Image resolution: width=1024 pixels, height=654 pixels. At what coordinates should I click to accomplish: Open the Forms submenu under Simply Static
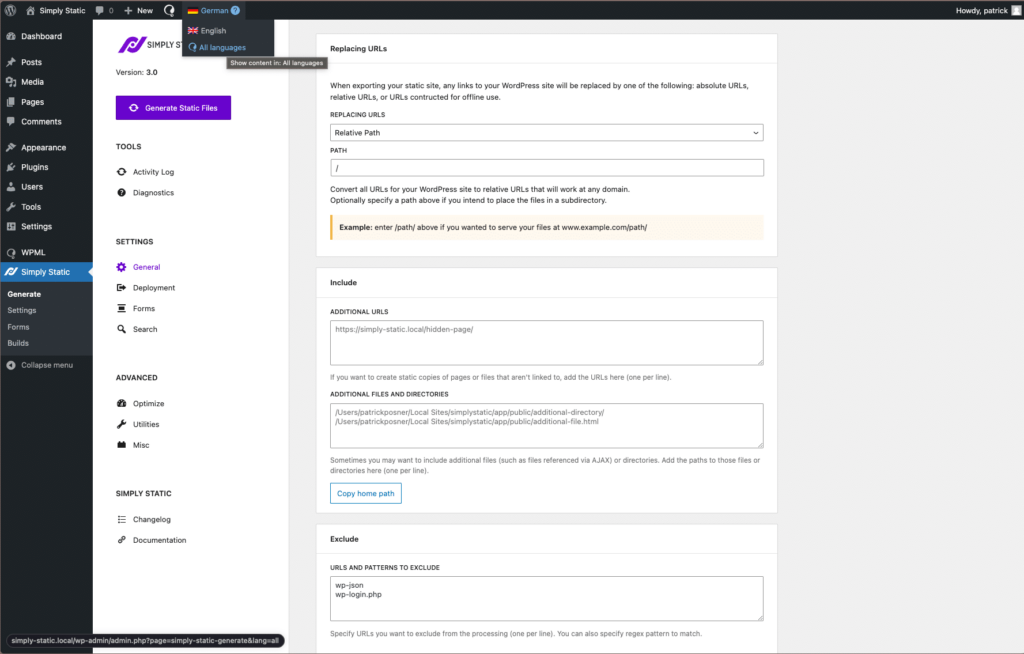click(x=18, y=327)
